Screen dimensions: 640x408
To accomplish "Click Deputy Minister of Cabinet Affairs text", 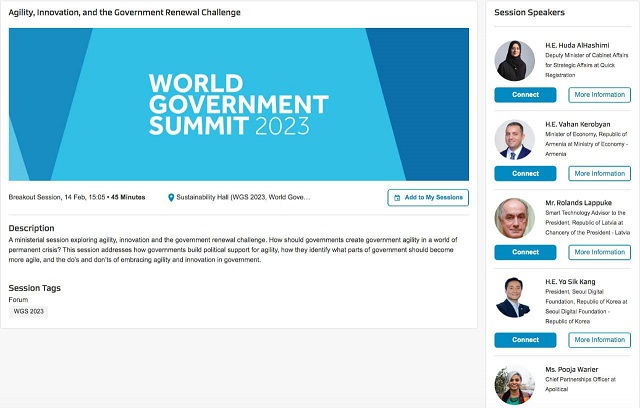I will point(587,65).
